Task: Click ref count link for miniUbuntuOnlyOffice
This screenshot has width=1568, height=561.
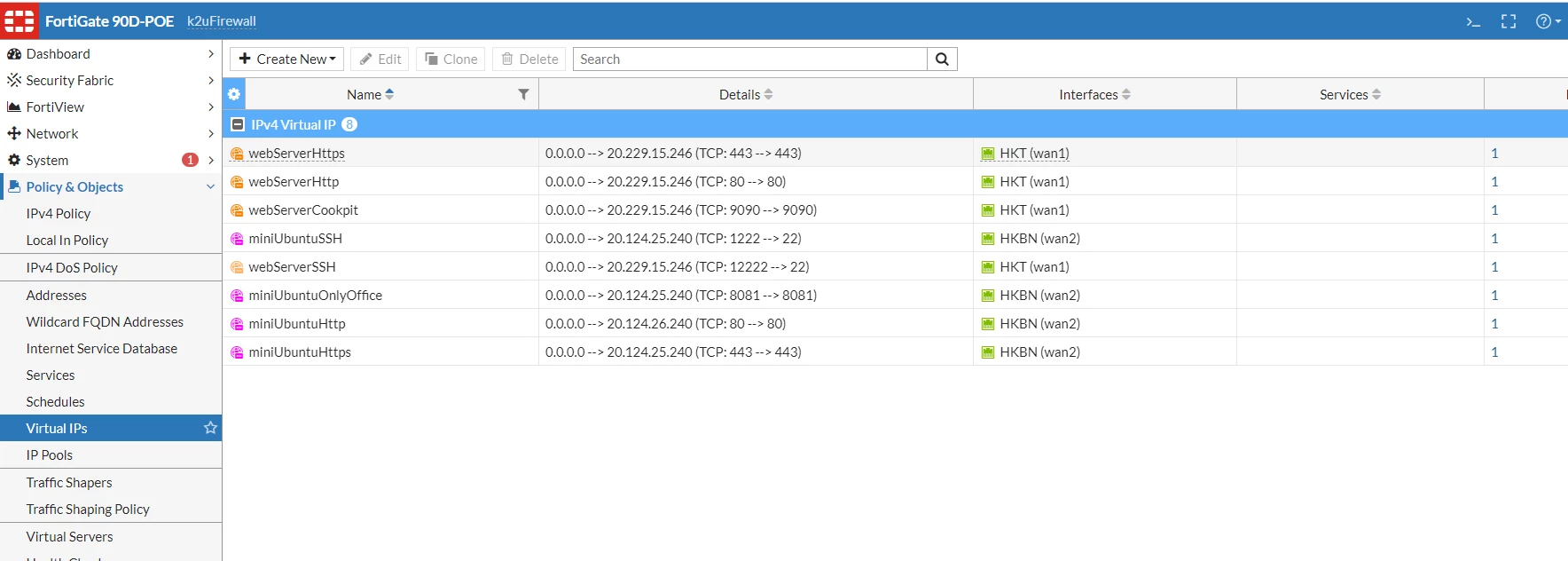Action: point(1494,296)
